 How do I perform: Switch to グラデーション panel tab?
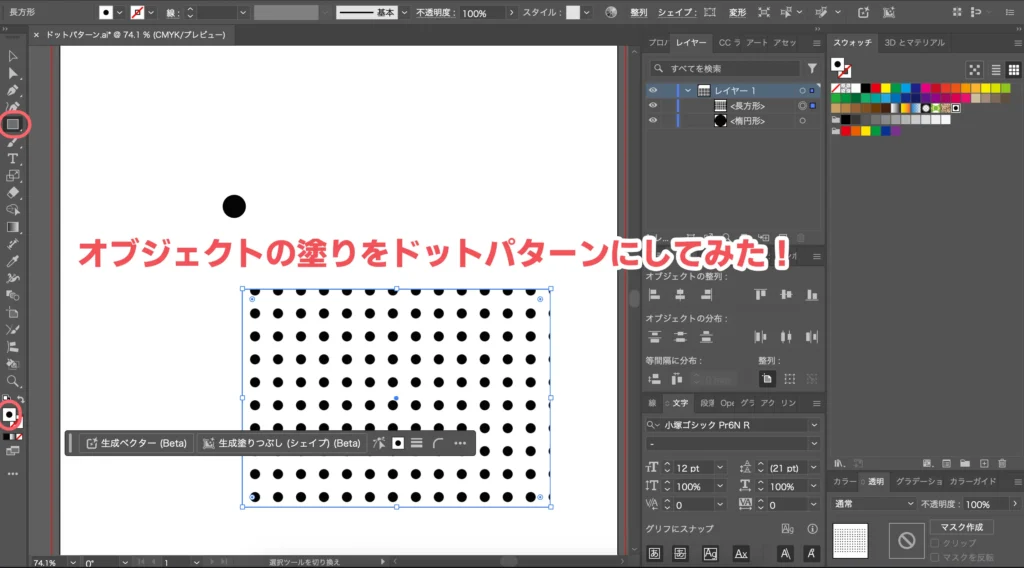click(x=919, y=482)
